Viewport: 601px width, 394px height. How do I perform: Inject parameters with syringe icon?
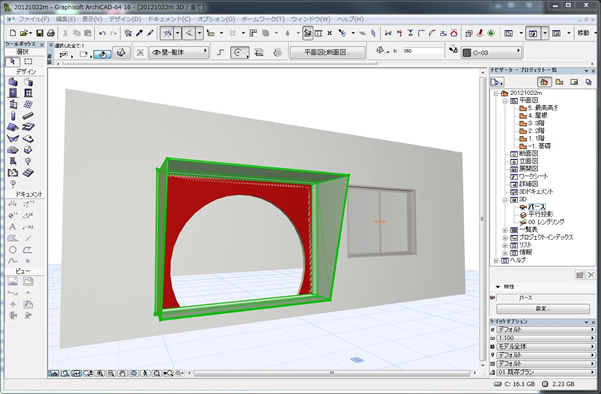[151, 33]
